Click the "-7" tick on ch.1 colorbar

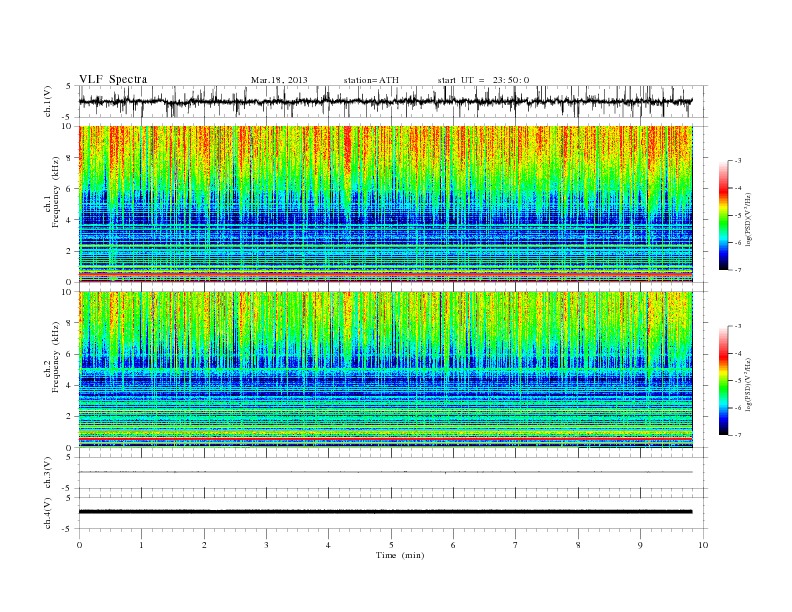click(738, 270)
